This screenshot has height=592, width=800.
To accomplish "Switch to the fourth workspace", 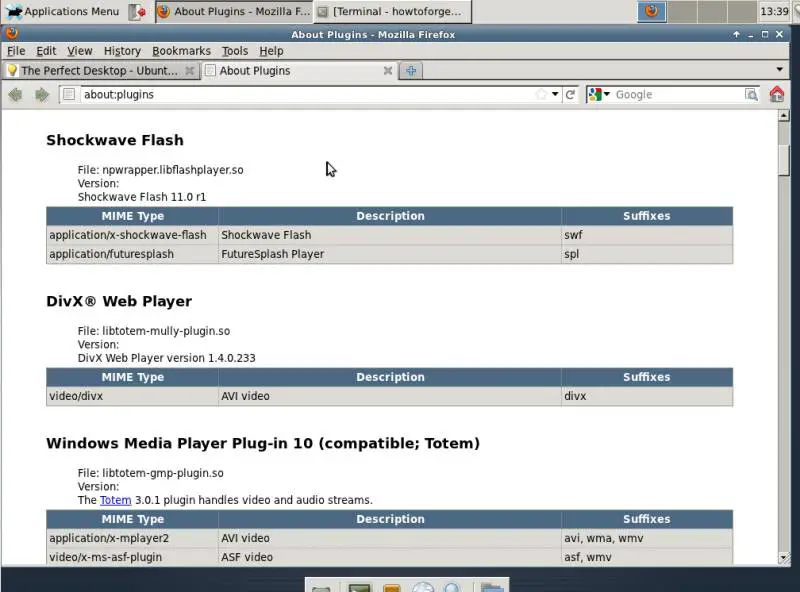I will [741, 11].
